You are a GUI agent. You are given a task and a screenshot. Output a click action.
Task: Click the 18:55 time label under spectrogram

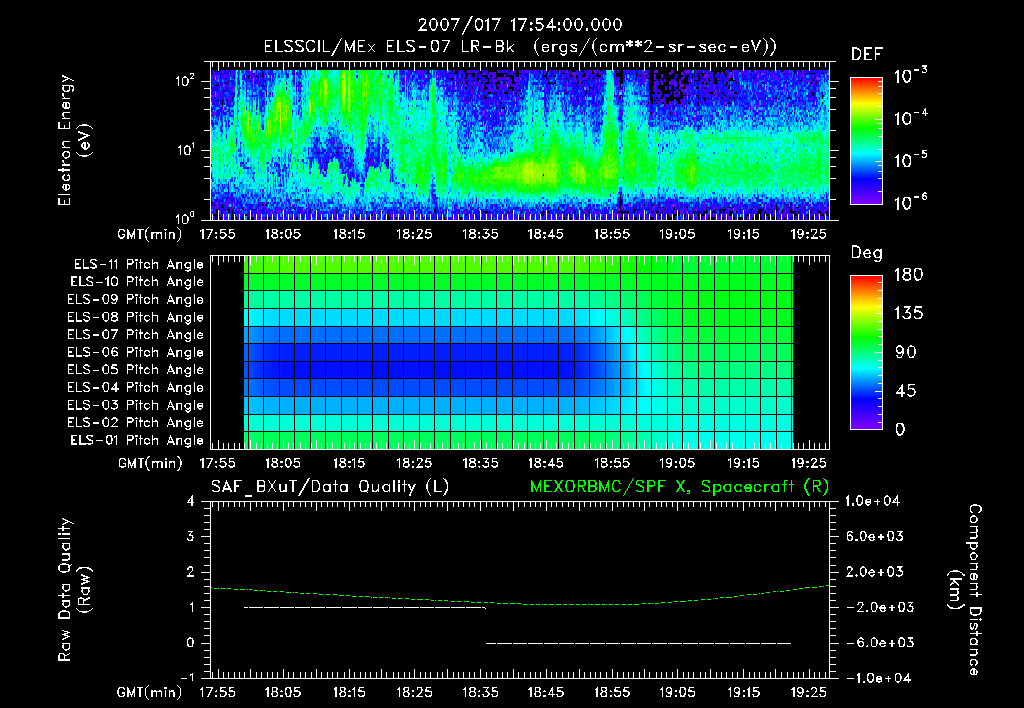coord(612,234)
